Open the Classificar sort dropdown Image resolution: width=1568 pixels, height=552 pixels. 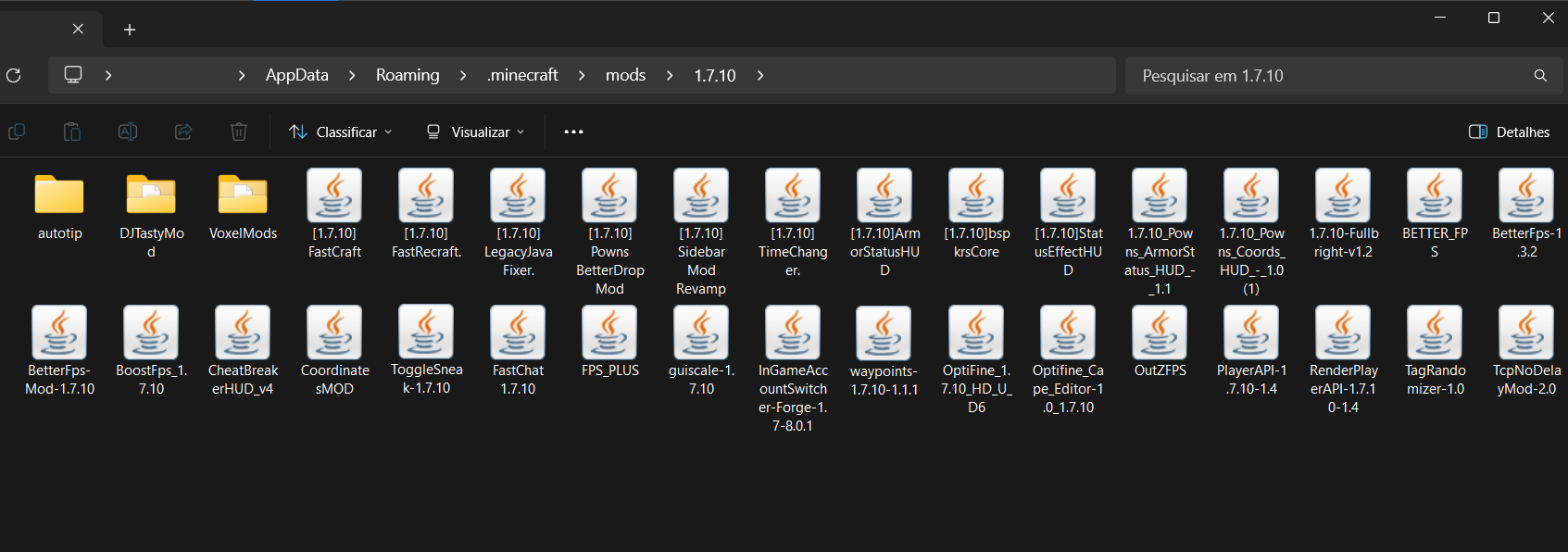[340, 132]
